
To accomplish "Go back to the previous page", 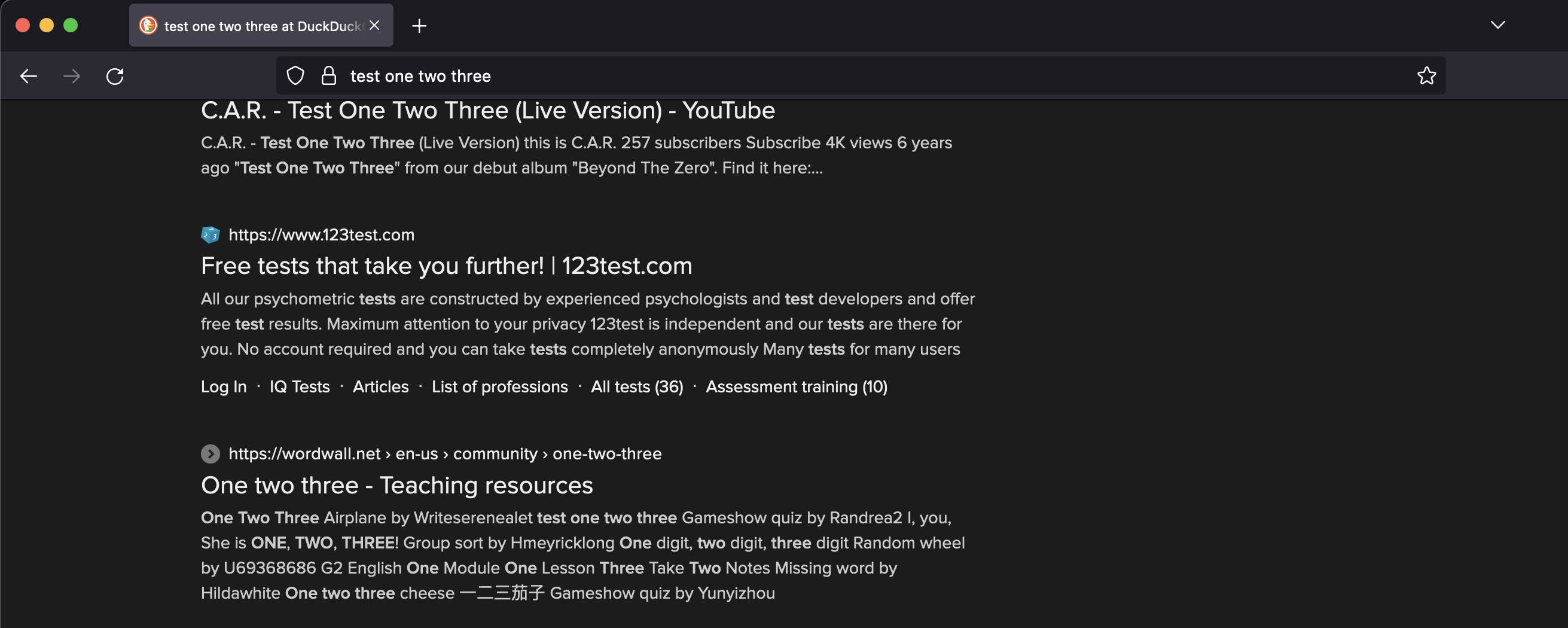I will click(29, 76).
